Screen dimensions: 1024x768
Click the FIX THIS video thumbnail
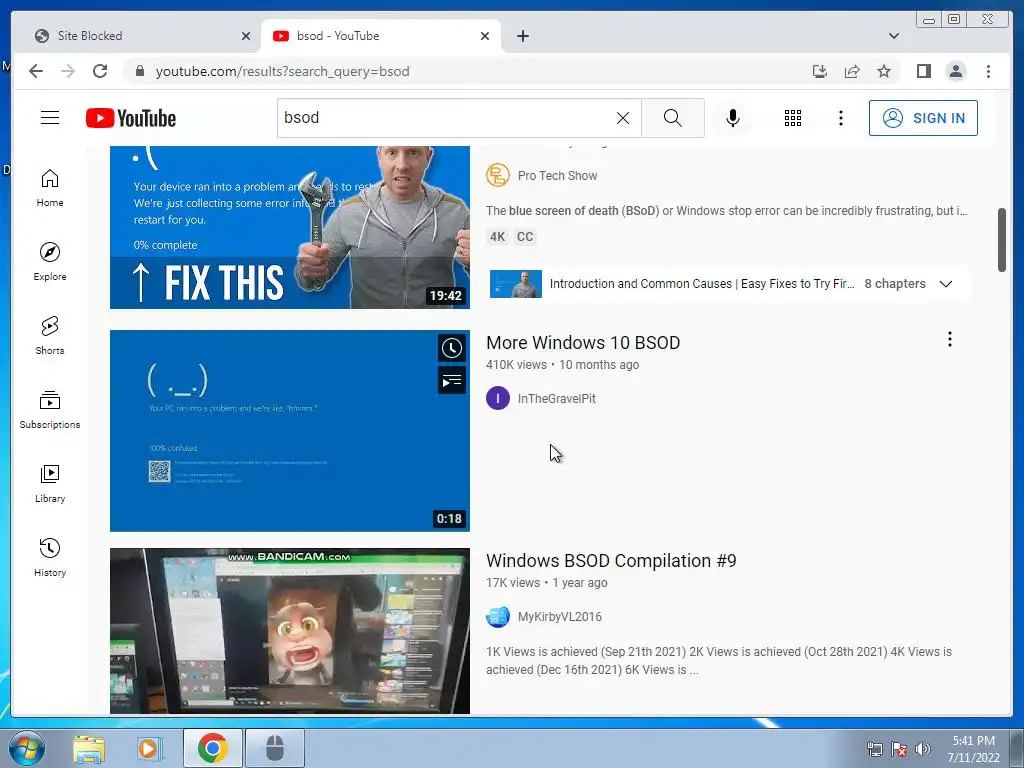pyautogui.click(x=290, y=227)
